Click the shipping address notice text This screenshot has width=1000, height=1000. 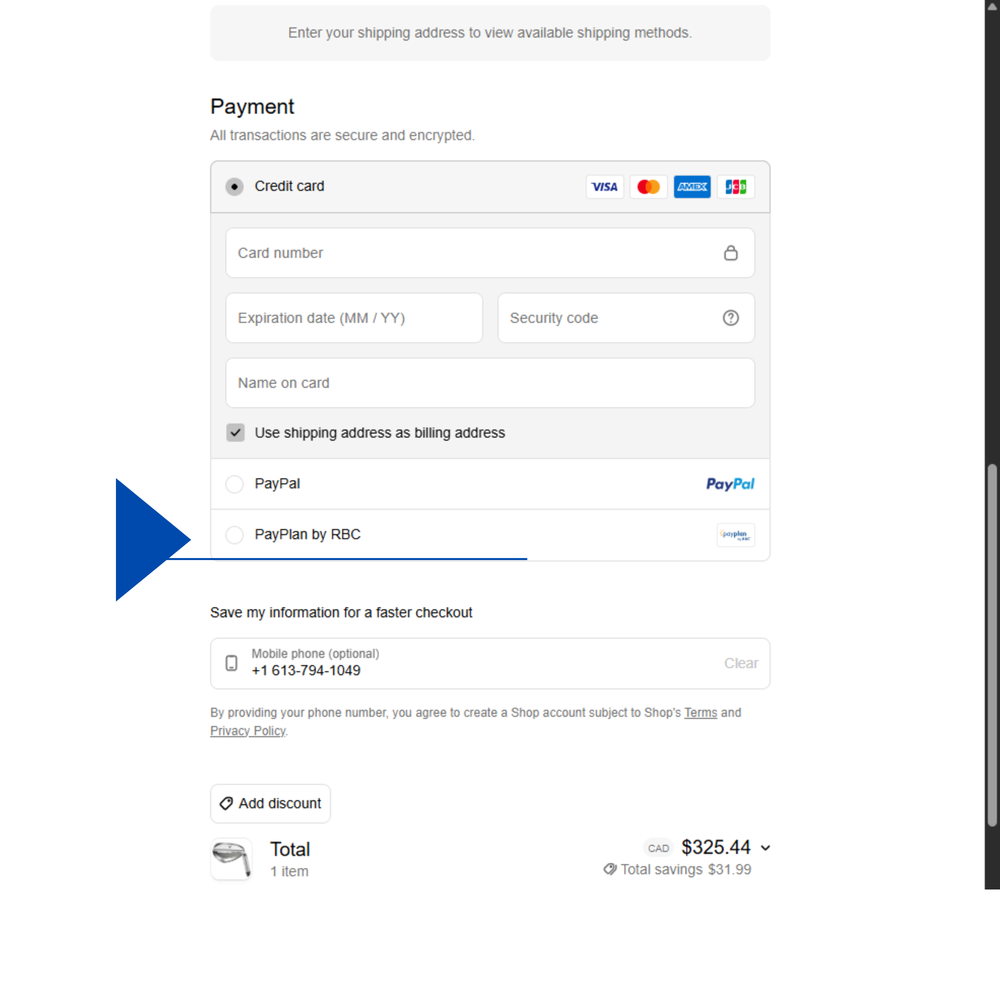click(x=490, y=33)
